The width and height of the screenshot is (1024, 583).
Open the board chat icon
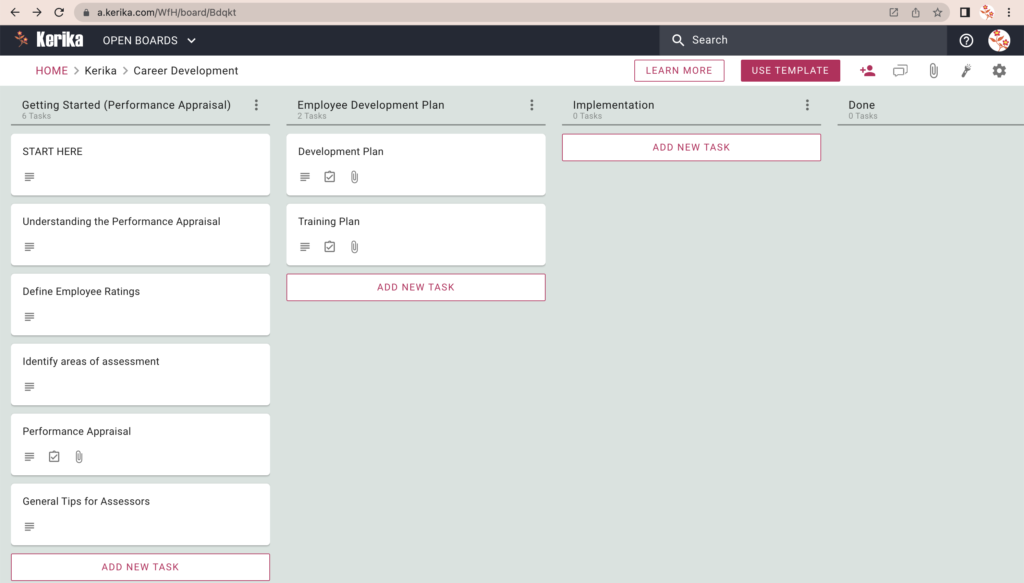pyautogui.click(x=900, y=71)
